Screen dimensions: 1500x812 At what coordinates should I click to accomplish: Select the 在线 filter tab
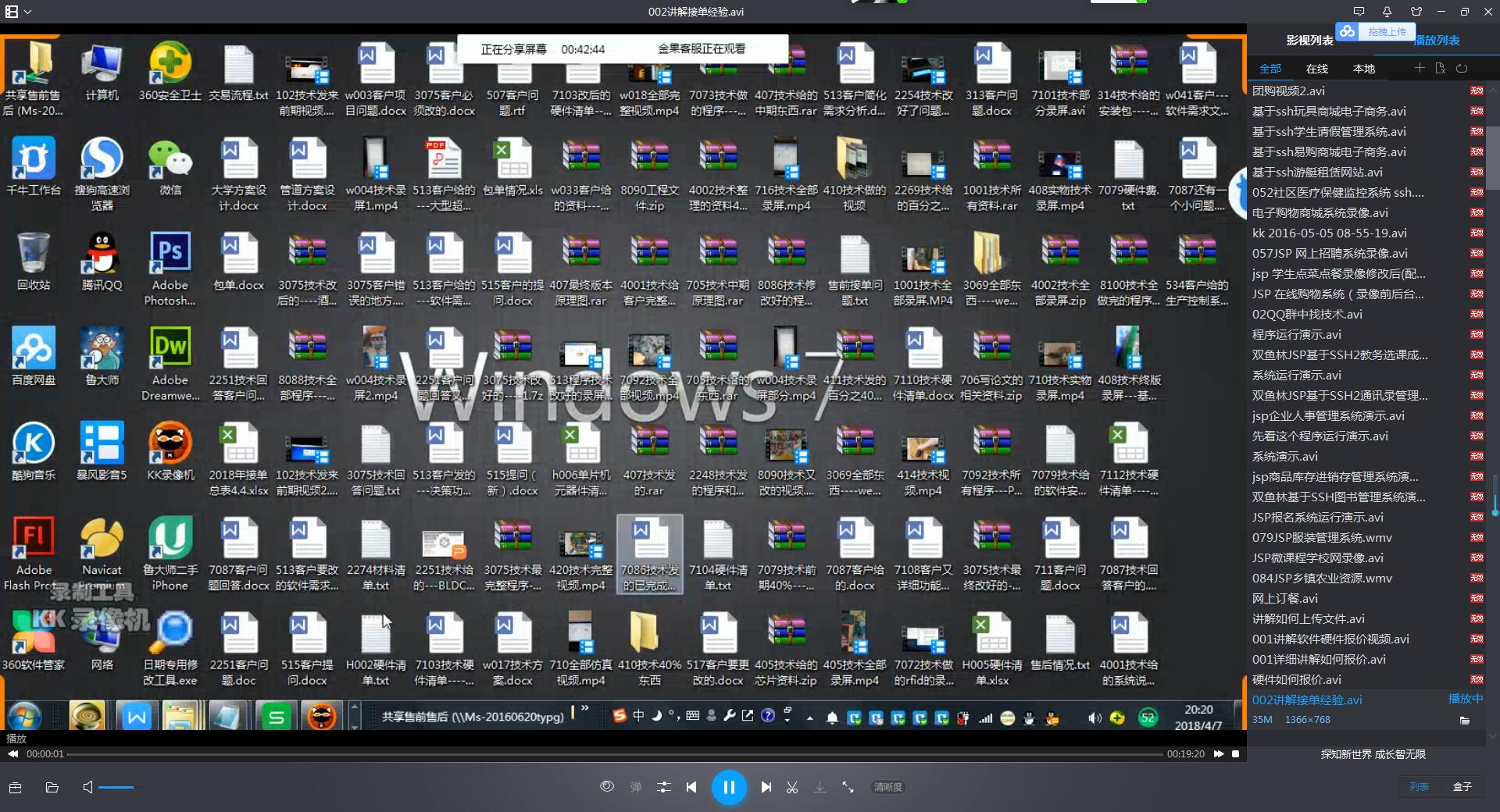click(1316, 69)
